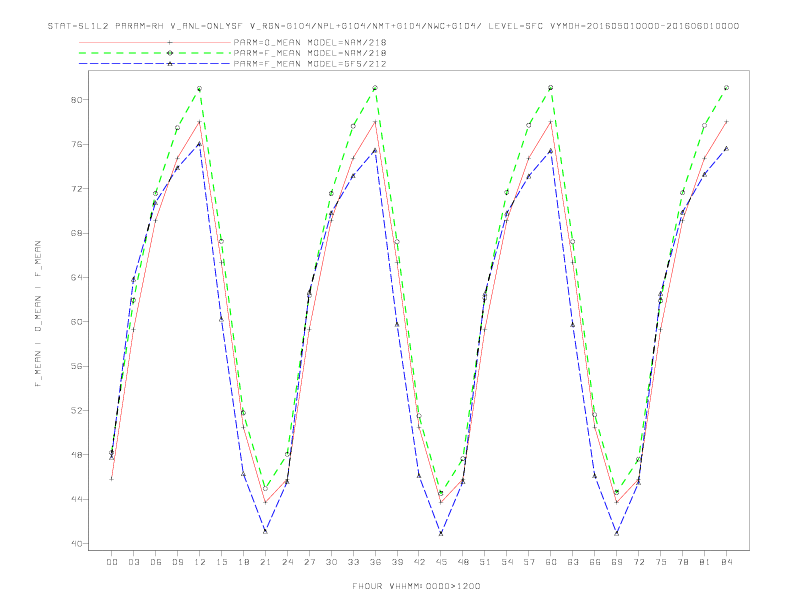Click x-axis tick label 21
792x612 pixels.
tap(265, 562)
